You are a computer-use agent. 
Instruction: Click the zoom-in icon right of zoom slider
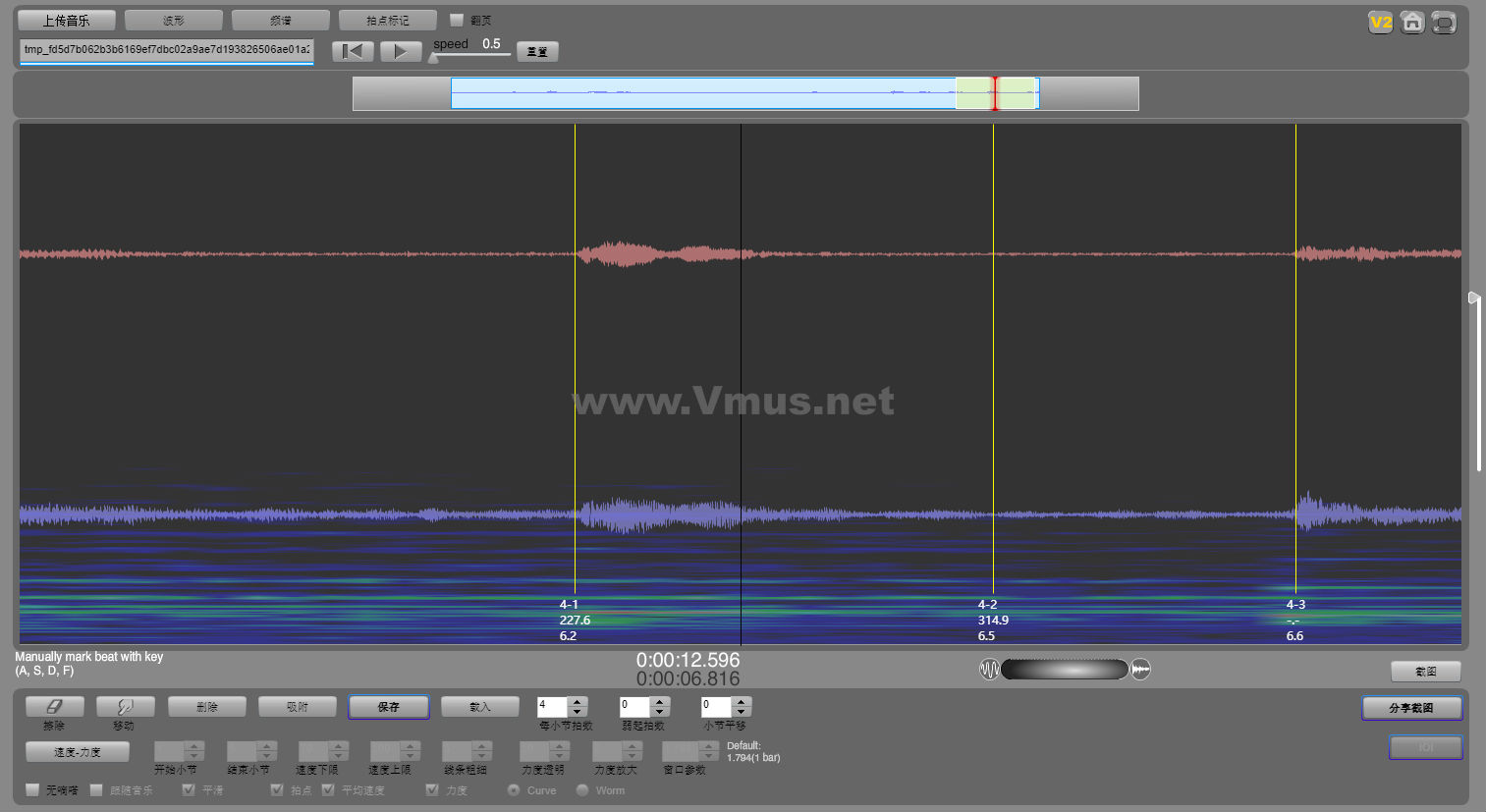[x=1140, y=670]
